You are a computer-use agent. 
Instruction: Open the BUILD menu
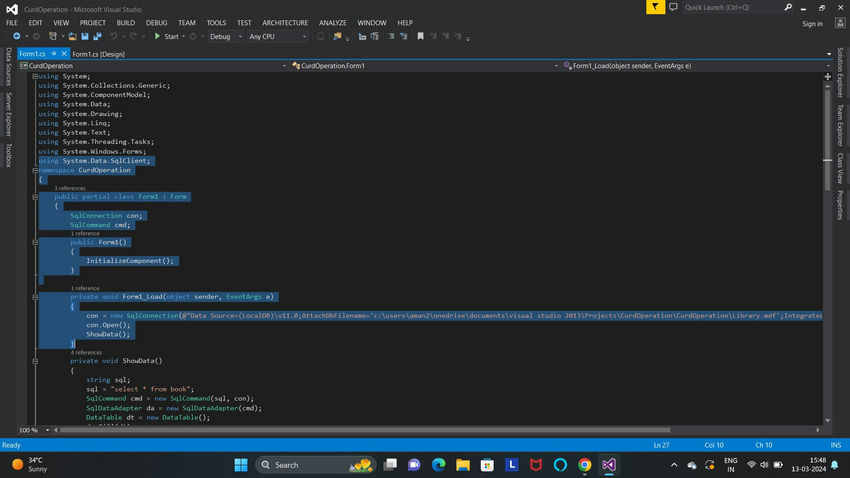tap(126, 23)
